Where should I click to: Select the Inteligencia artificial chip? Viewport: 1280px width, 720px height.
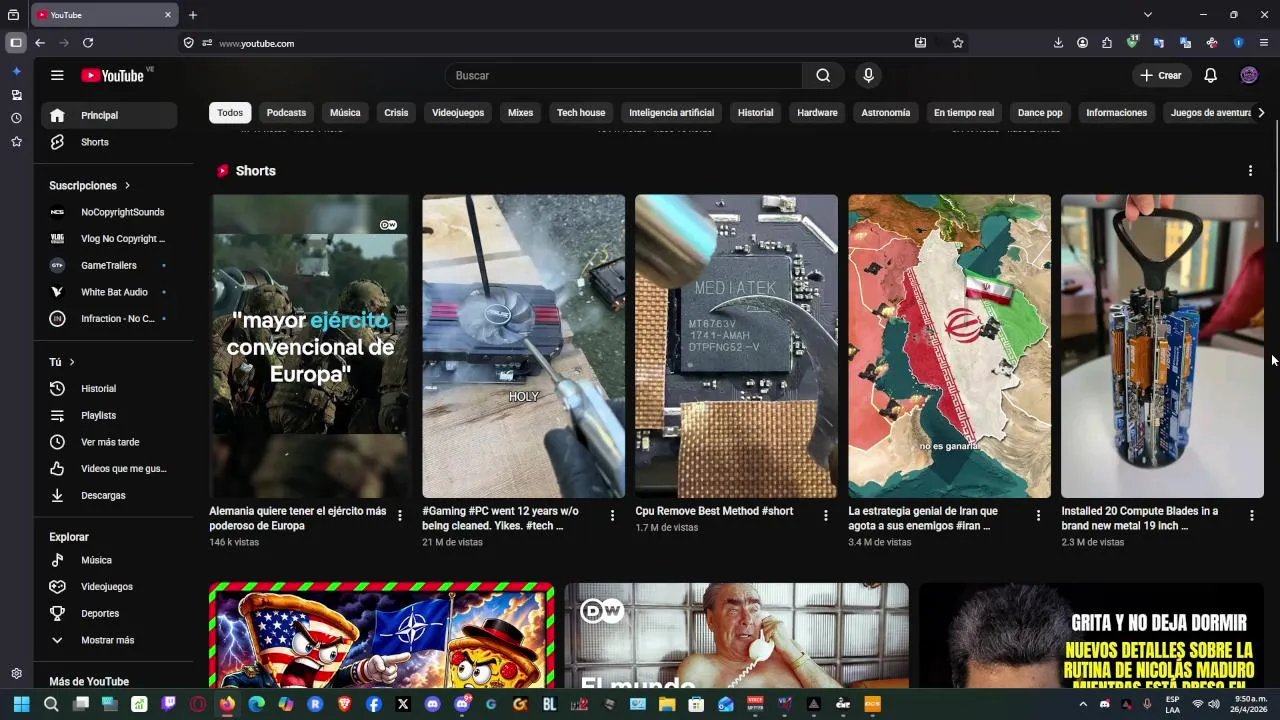pyautogui.click(x=671, y=113)
